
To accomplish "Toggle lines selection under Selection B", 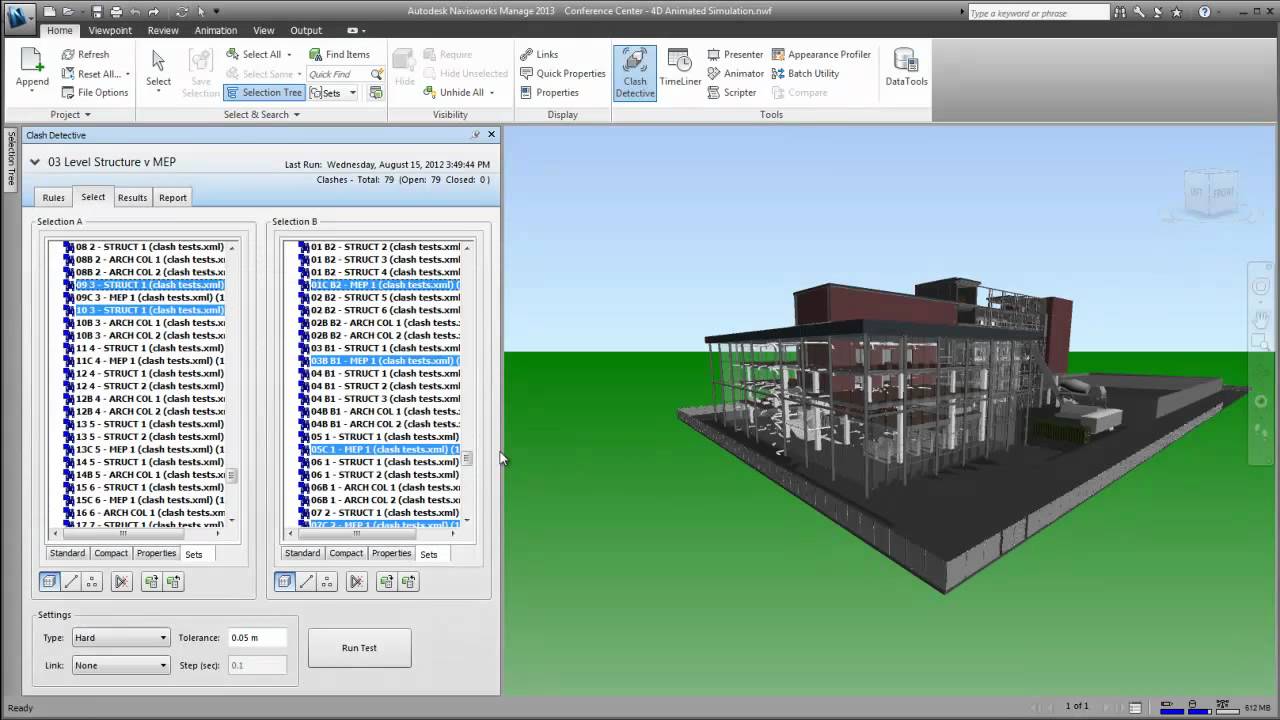I will [306, 581].
